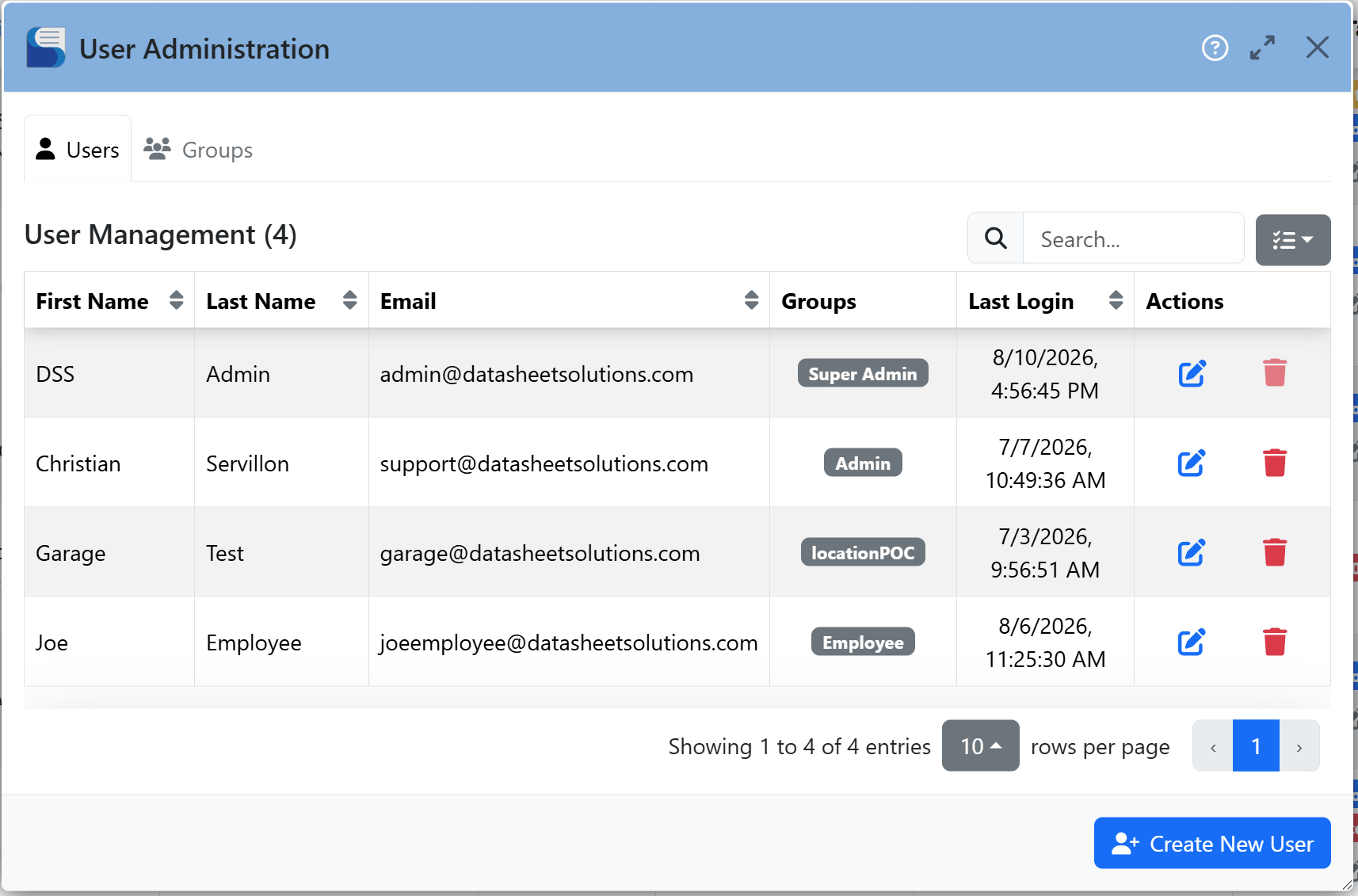Click the Super Admin group badge

(863, 373)
